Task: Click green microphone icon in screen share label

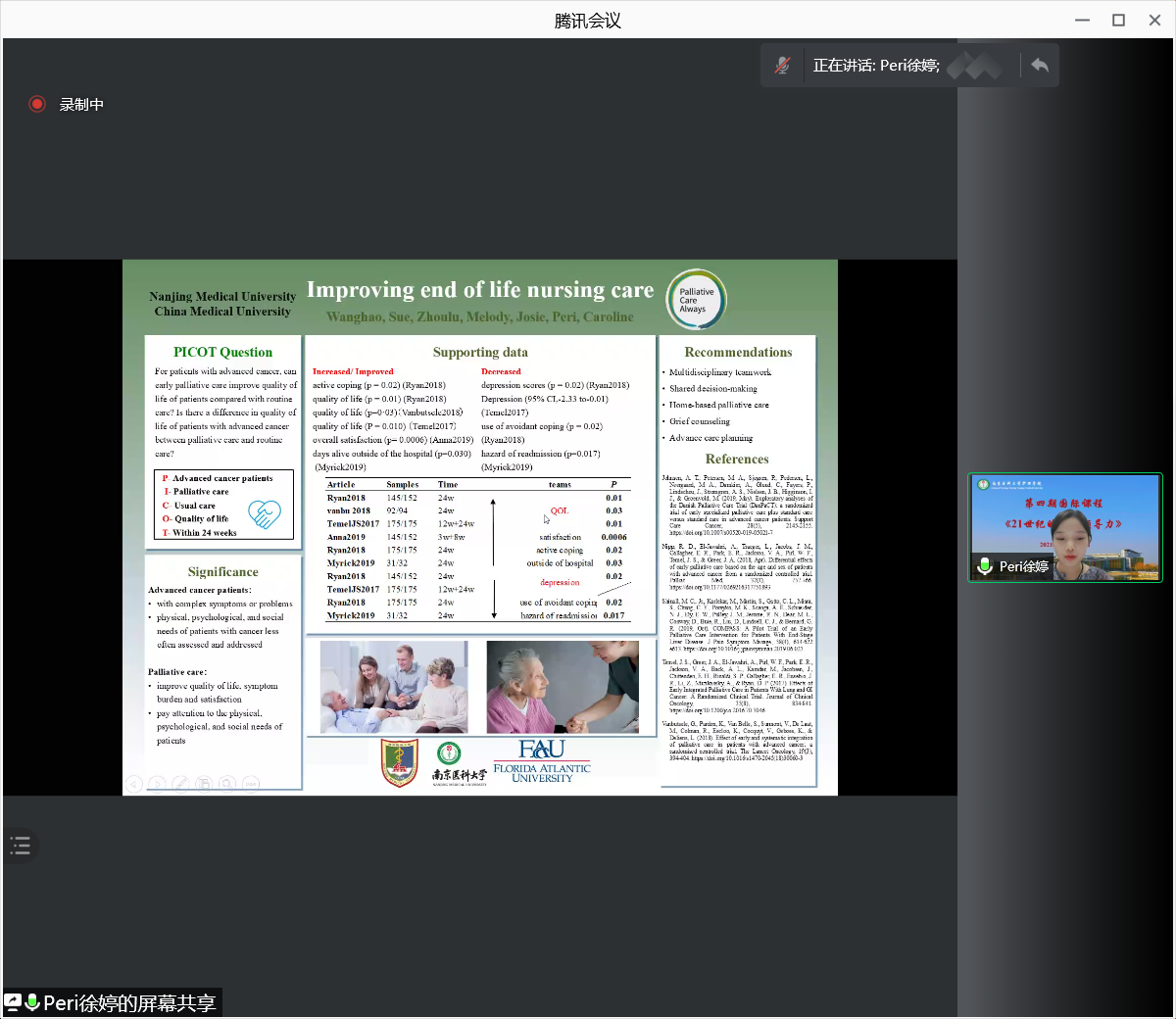Action: point(32,1002)
